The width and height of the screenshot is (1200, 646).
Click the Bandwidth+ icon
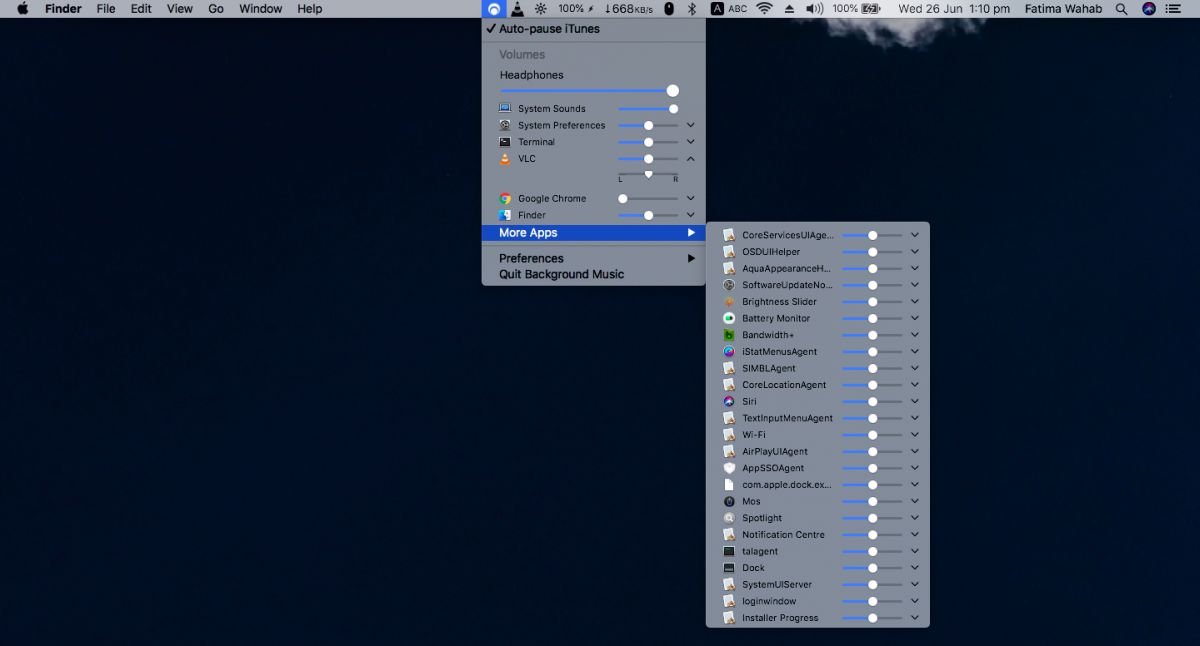728,334
